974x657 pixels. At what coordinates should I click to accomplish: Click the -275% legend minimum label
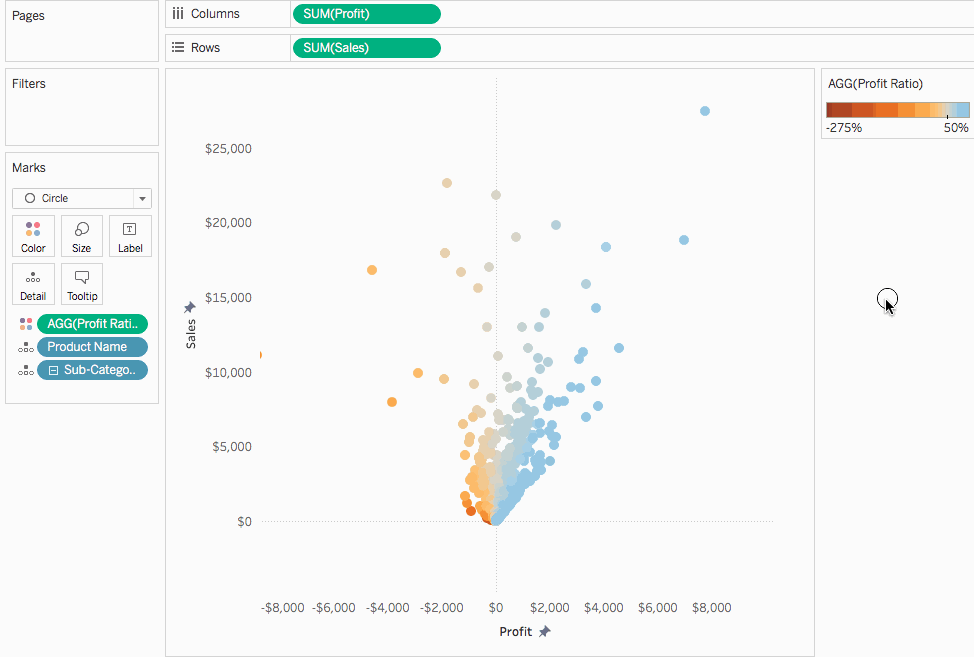coord(844,128)
